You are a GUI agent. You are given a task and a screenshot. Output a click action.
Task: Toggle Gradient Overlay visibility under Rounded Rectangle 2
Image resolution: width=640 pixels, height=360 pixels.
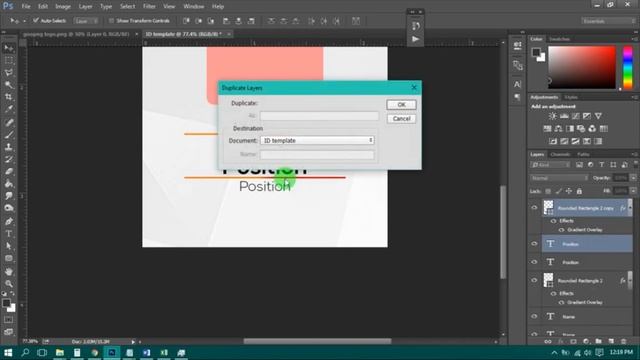tap(561, 302)
